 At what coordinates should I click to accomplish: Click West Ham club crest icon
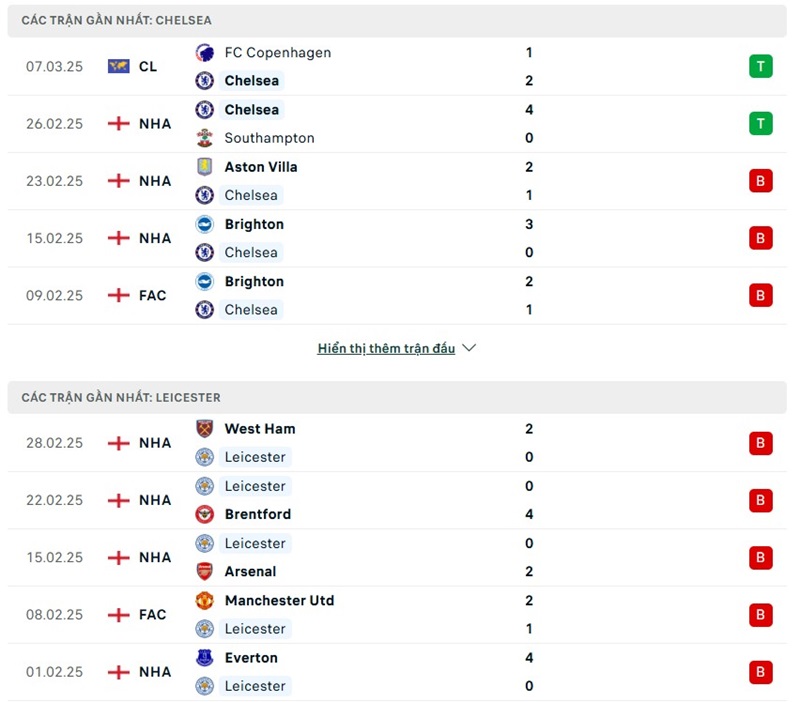coord(205,429)
